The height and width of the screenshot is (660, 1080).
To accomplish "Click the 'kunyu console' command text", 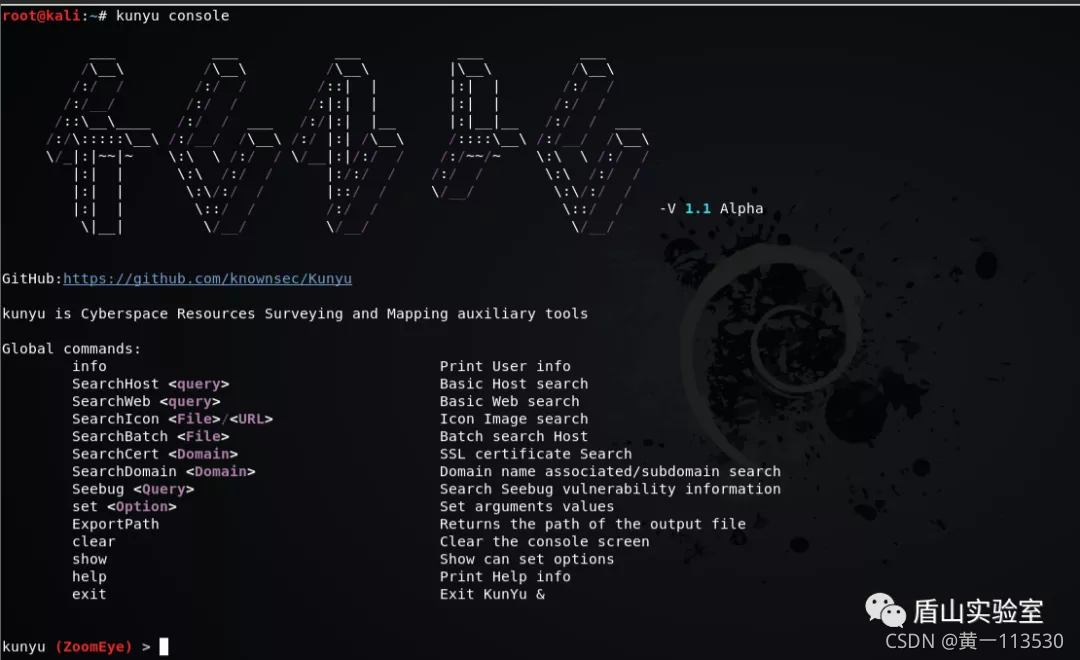I will tap(172, 15).
